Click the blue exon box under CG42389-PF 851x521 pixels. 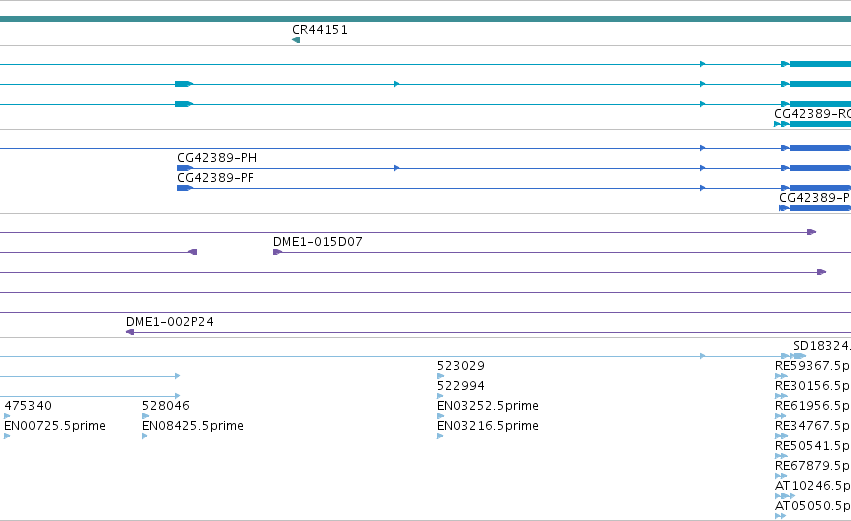pos(185,188)
